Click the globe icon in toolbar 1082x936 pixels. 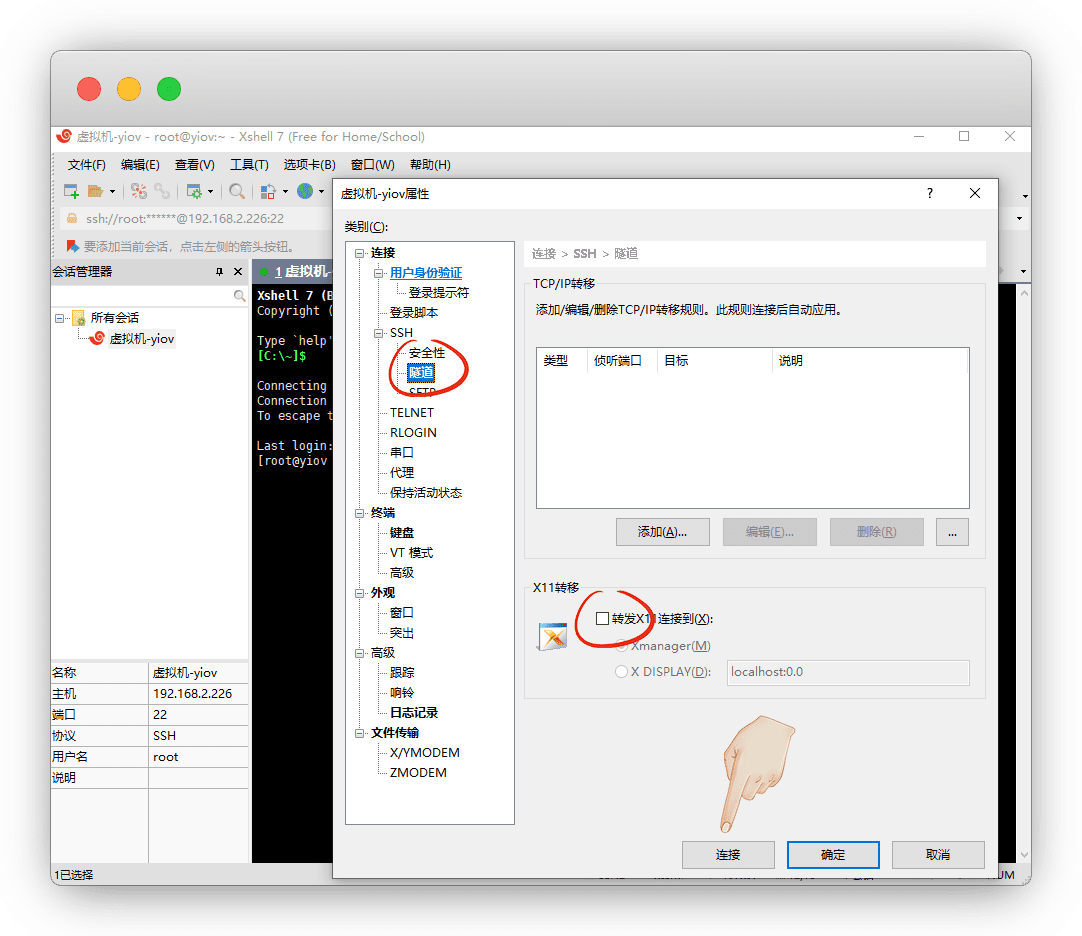tap(304, 191)
